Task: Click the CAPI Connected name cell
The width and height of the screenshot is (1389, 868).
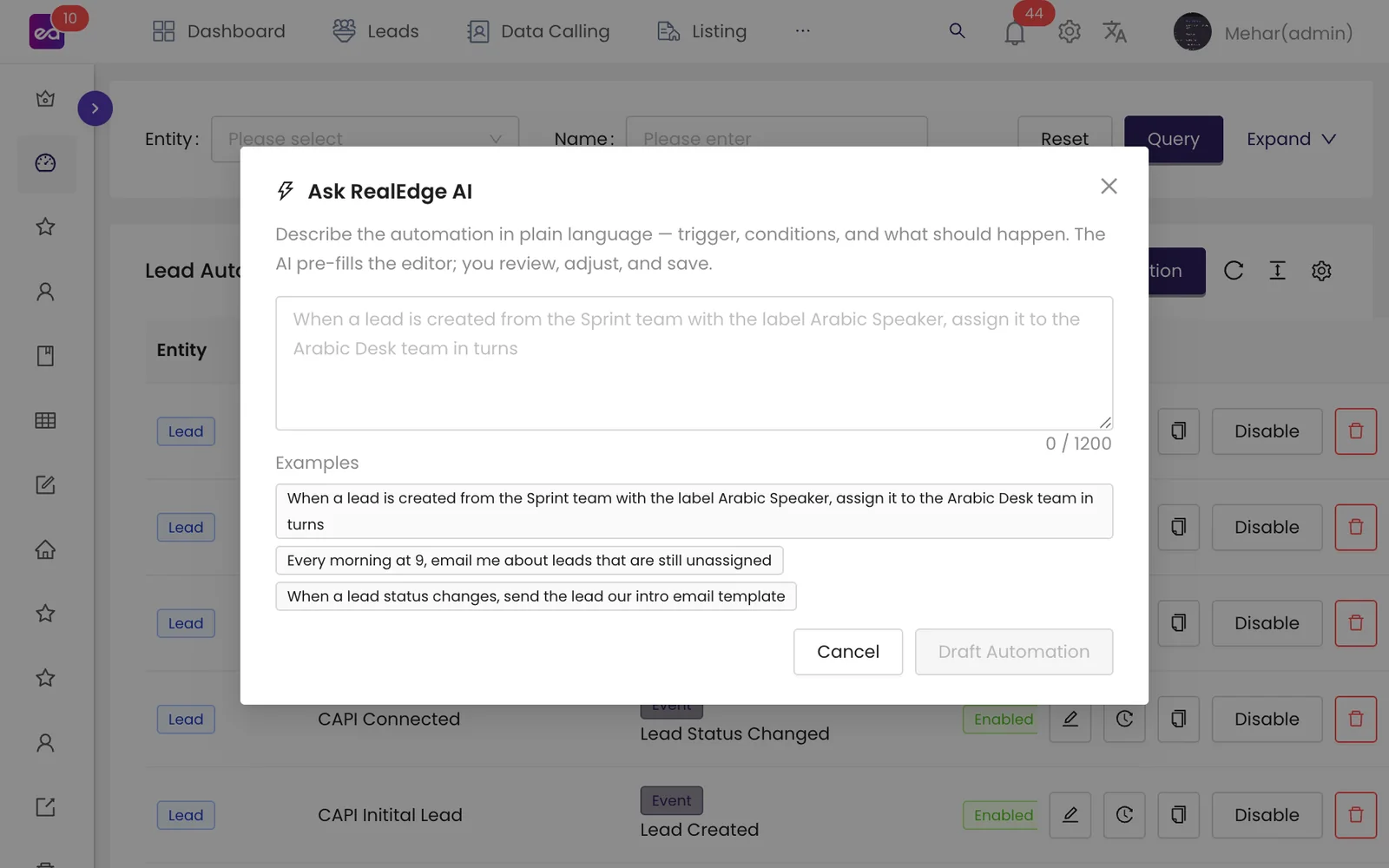Action: click(x=389, y=719)
